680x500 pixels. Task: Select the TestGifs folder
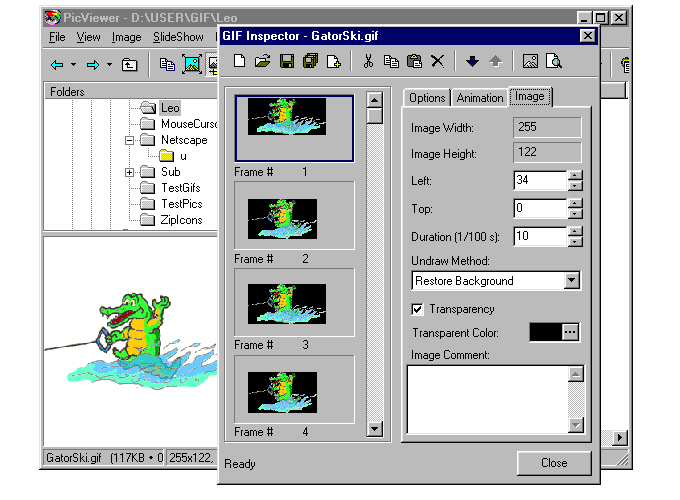[x=171, y=188]
